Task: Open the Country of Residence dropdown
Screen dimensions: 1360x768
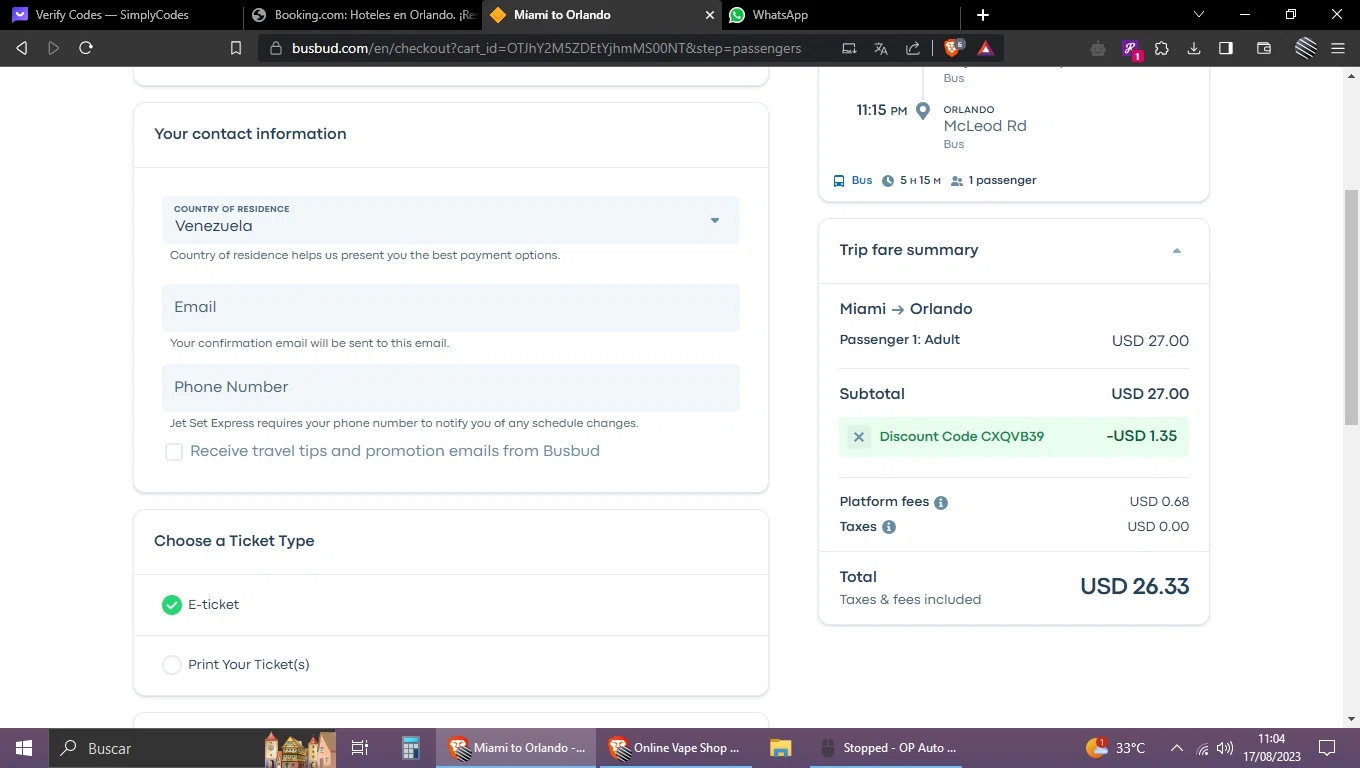Action: pyautogui.click(x=451, y=220)
